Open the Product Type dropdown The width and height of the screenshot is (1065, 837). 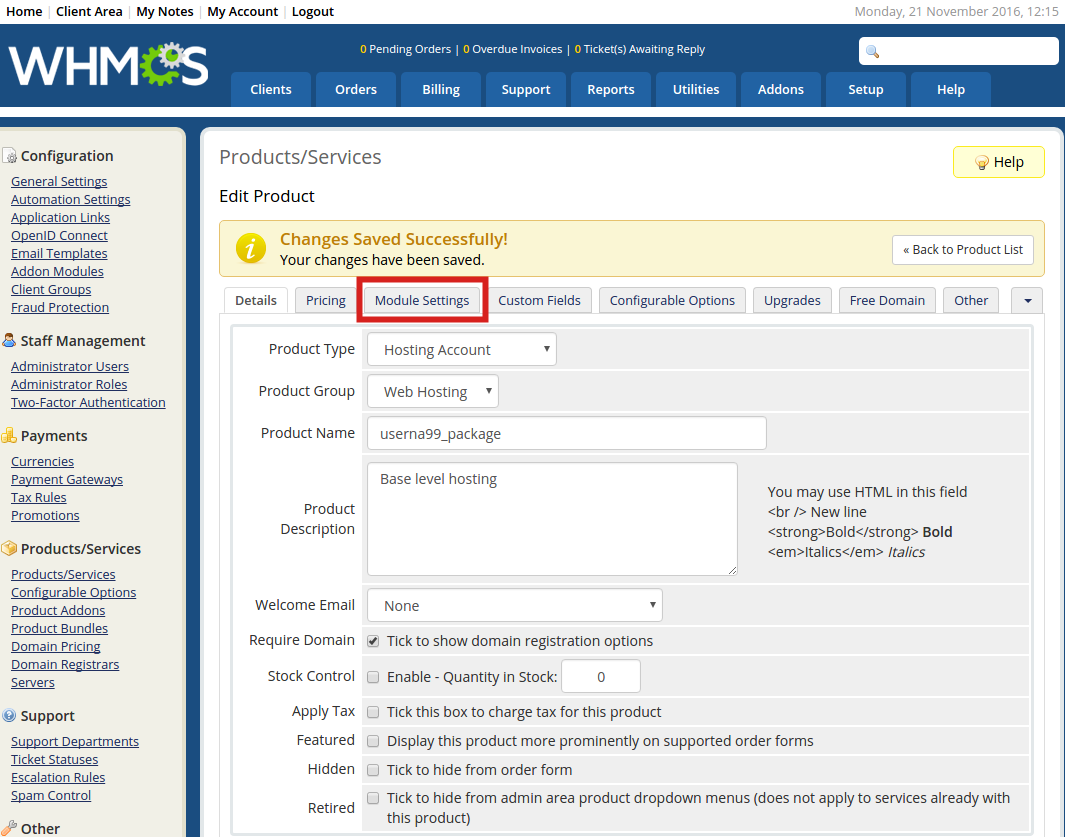coord(462,350)
